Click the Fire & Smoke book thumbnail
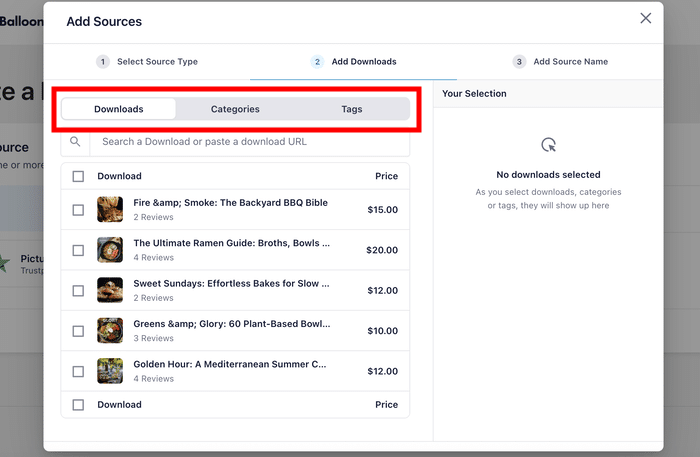700x457 pixels. [110, 209]
